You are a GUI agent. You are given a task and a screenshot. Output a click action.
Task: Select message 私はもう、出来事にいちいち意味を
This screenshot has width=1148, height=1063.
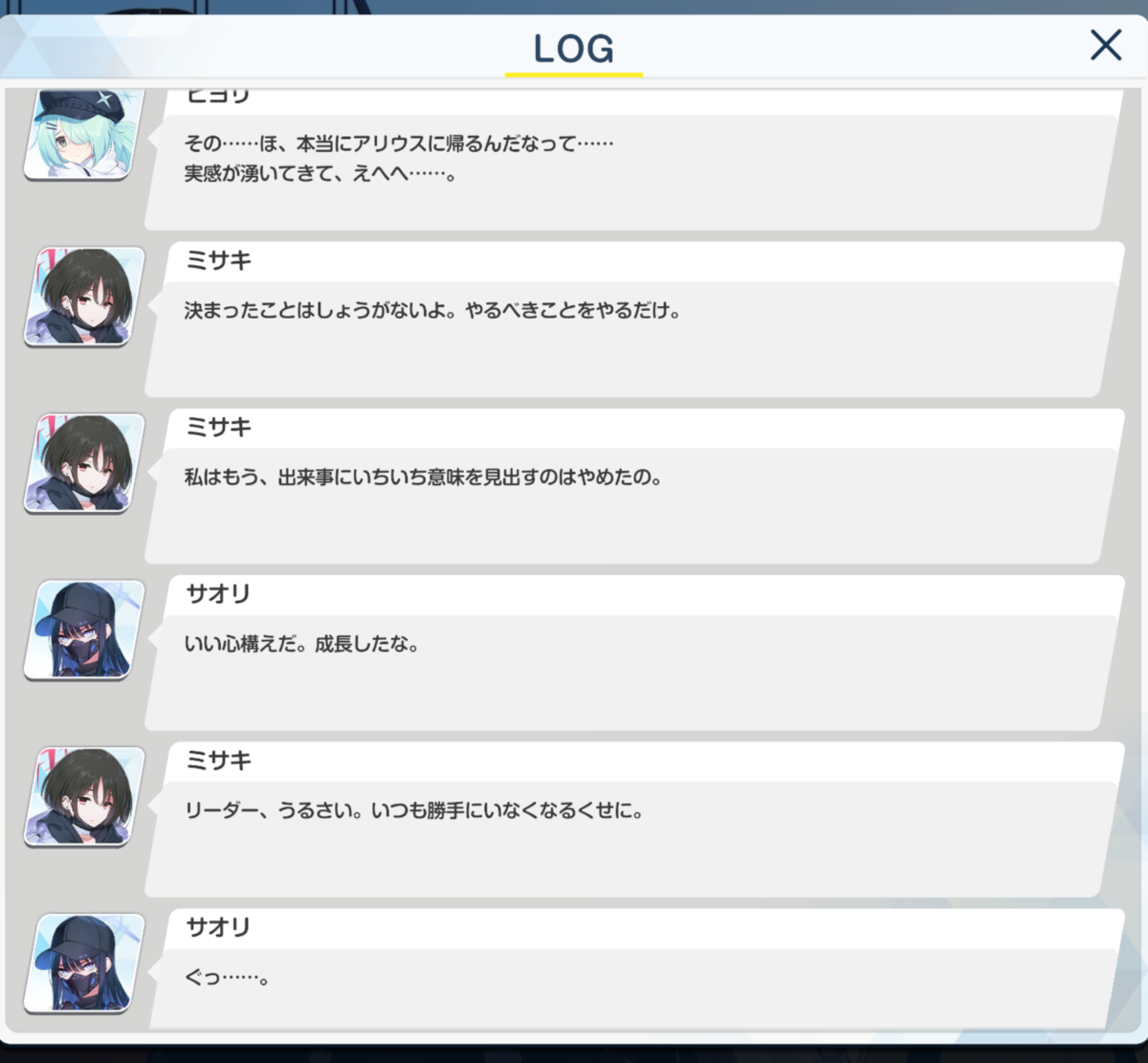pyautogui.click(x=631, y=505)
